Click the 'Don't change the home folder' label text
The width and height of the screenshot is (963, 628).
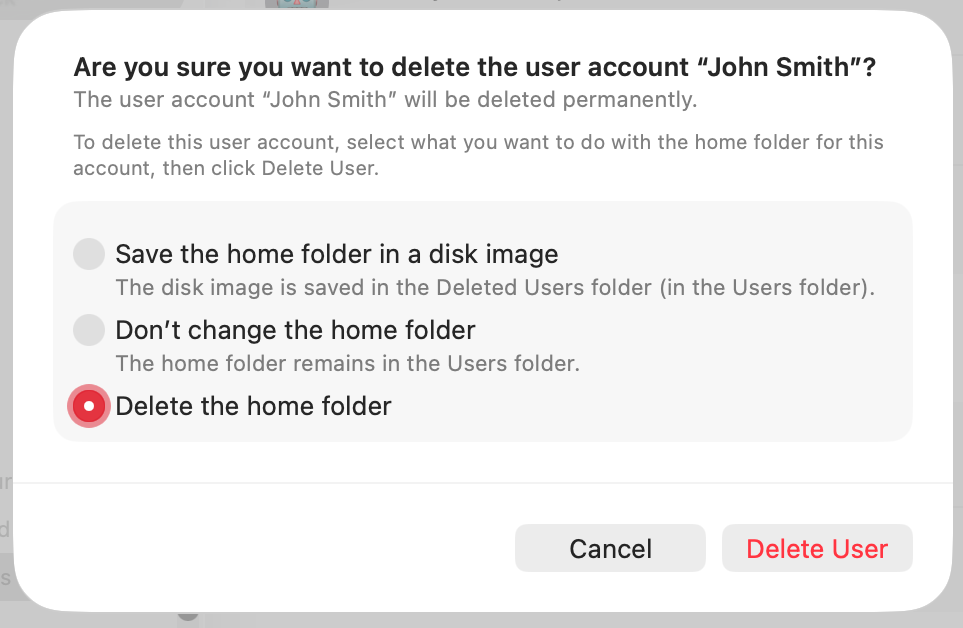point(296,330)
